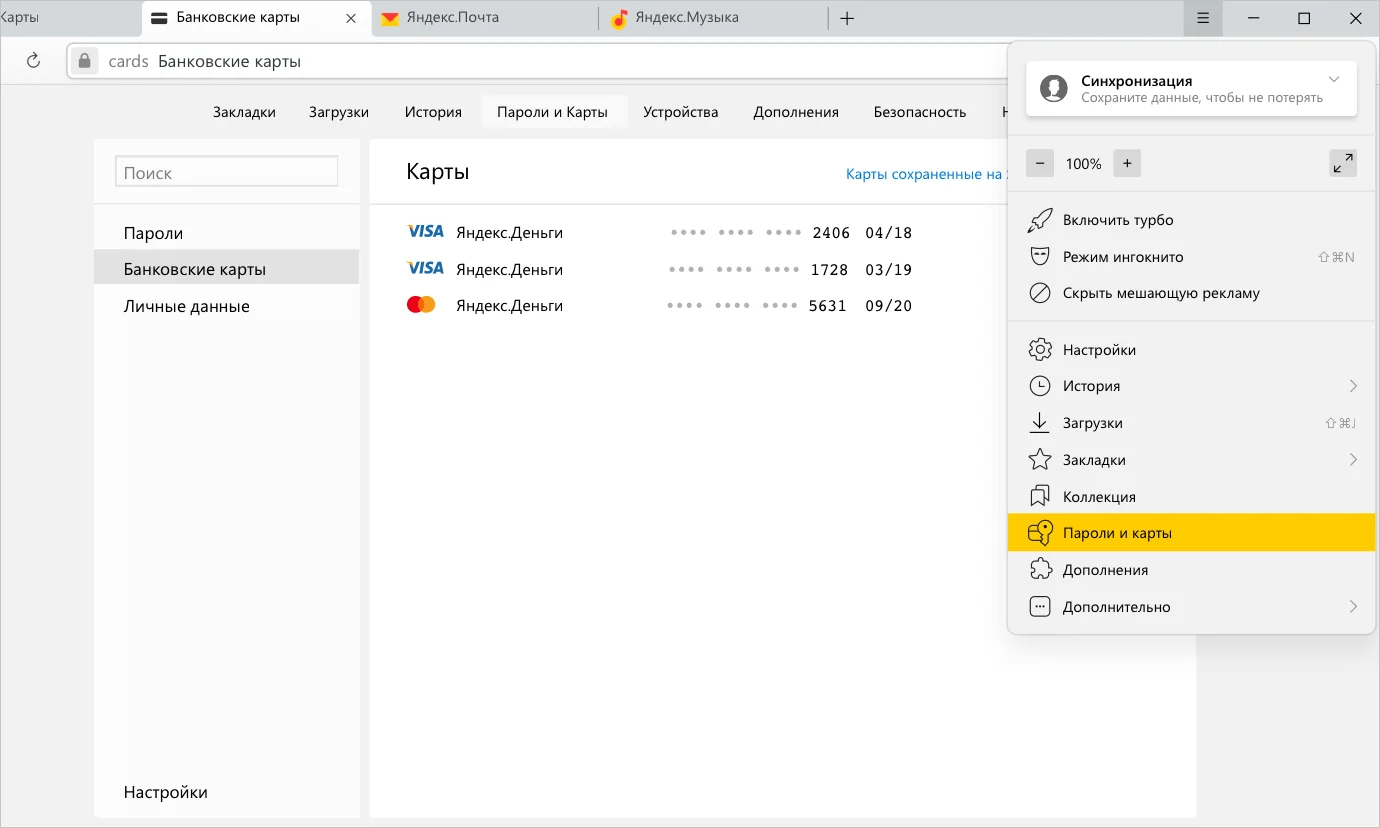Click the Дополнительно ellipsis icon
1380x828 pixels.
[x=1040, y=607]
